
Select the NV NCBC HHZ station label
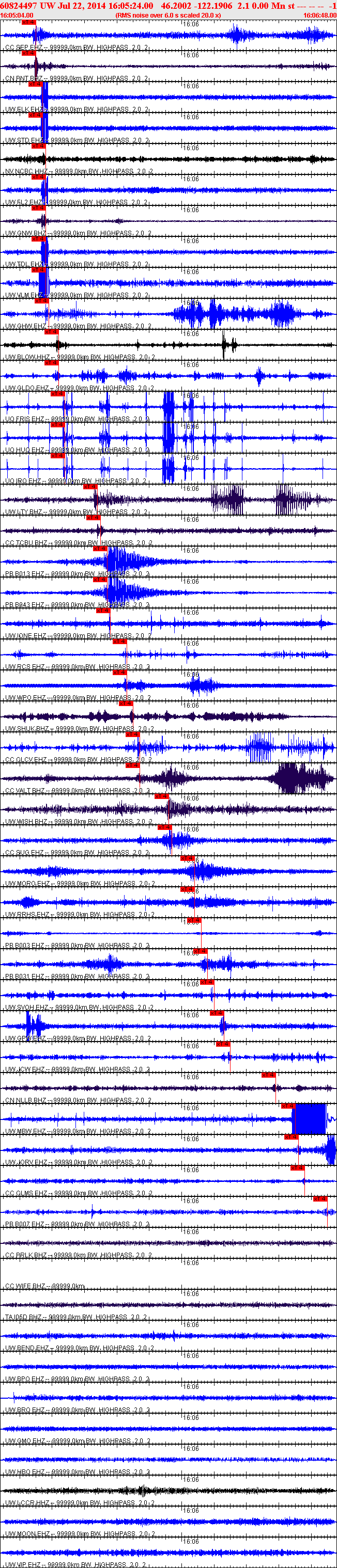click(x=27, y=172)
